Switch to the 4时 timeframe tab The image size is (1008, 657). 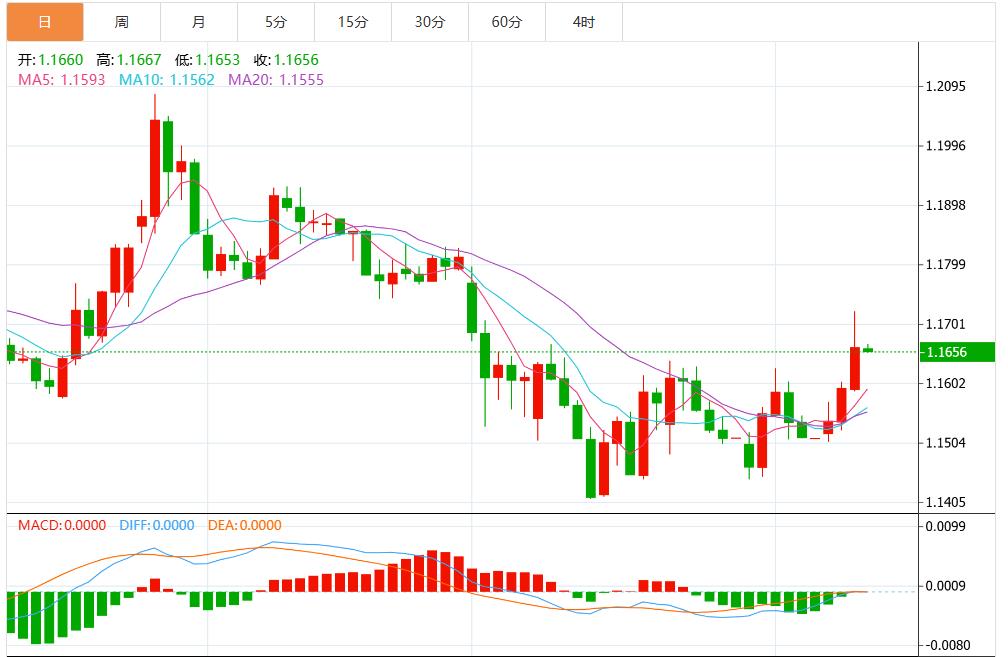click(584, 21)
